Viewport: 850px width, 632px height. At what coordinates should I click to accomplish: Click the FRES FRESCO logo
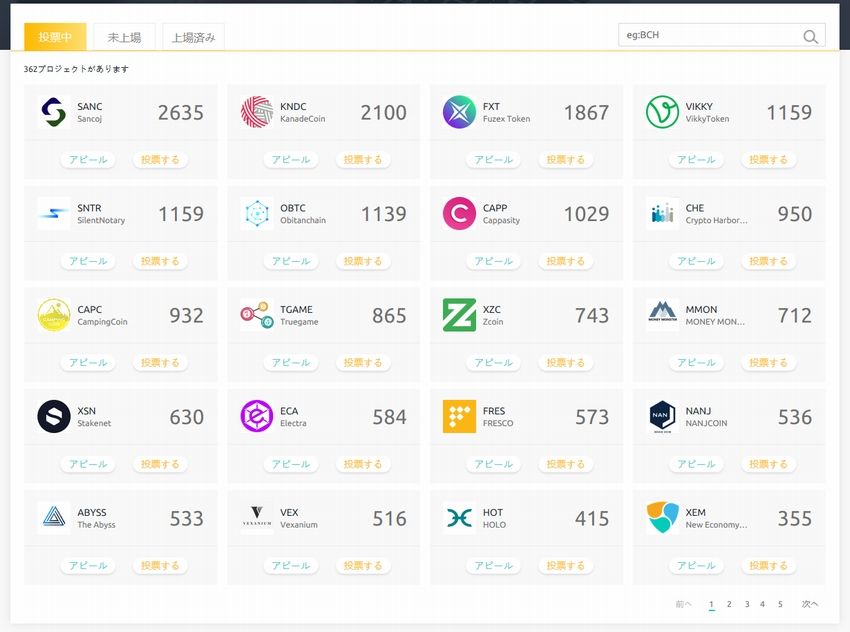click(x=459, y=416)
